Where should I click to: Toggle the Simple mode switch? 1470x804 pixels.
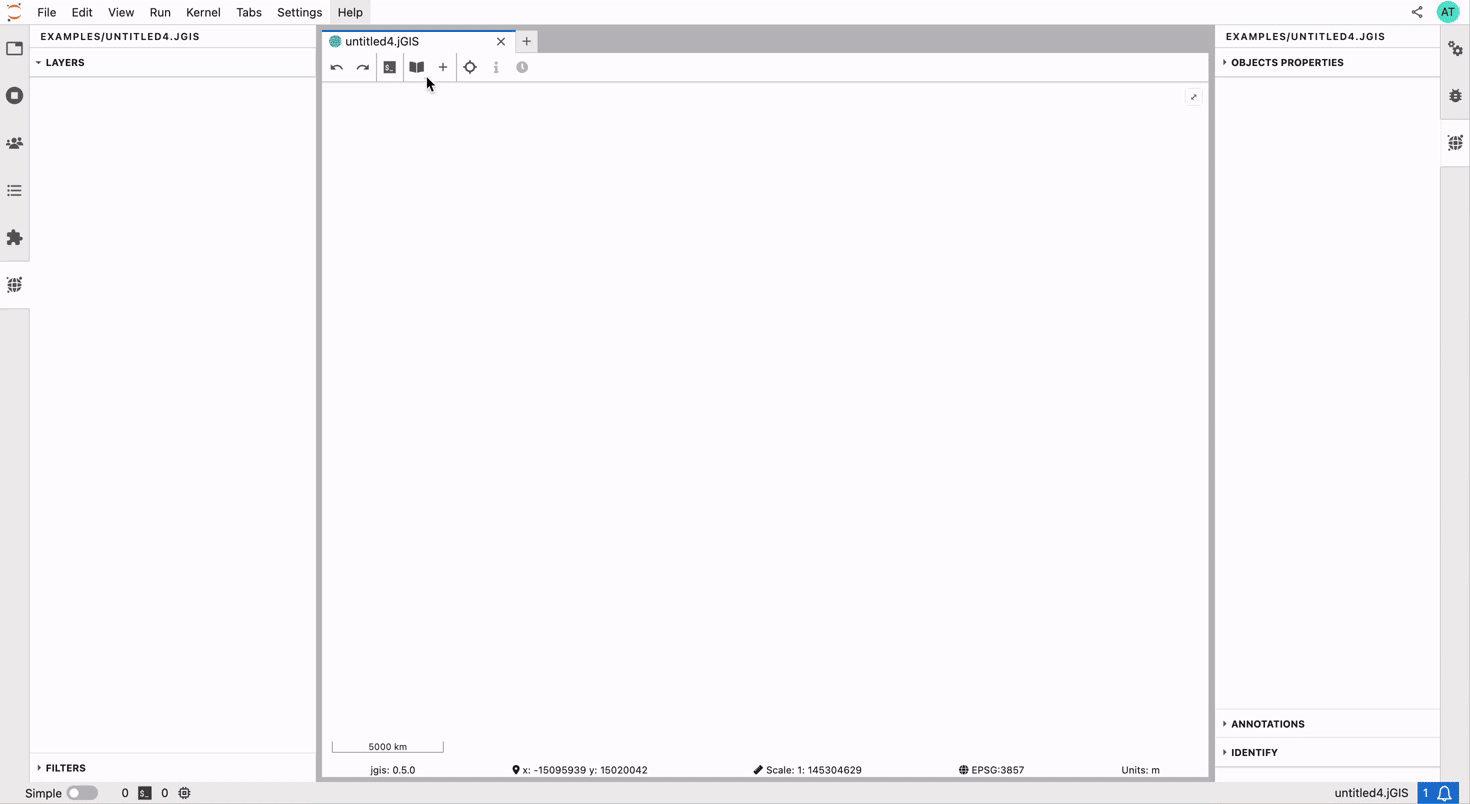(82, 793)
